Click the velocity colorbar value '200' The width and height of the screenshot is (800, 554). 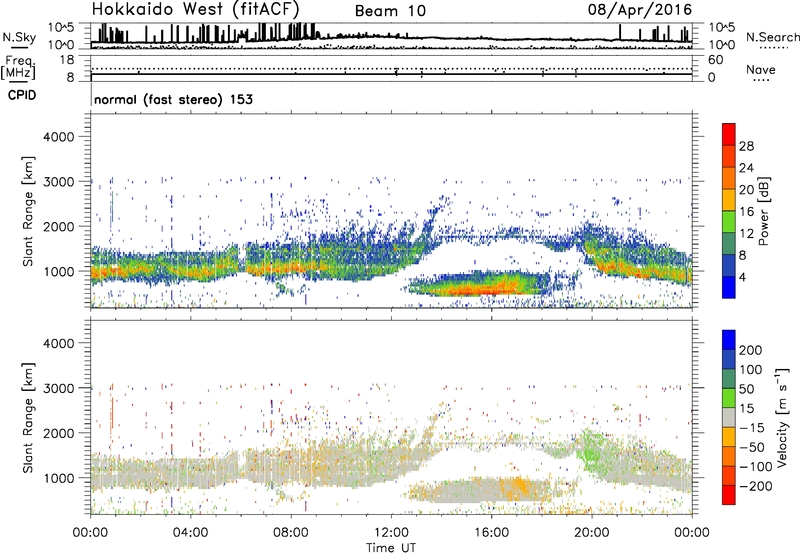(751, 350)
